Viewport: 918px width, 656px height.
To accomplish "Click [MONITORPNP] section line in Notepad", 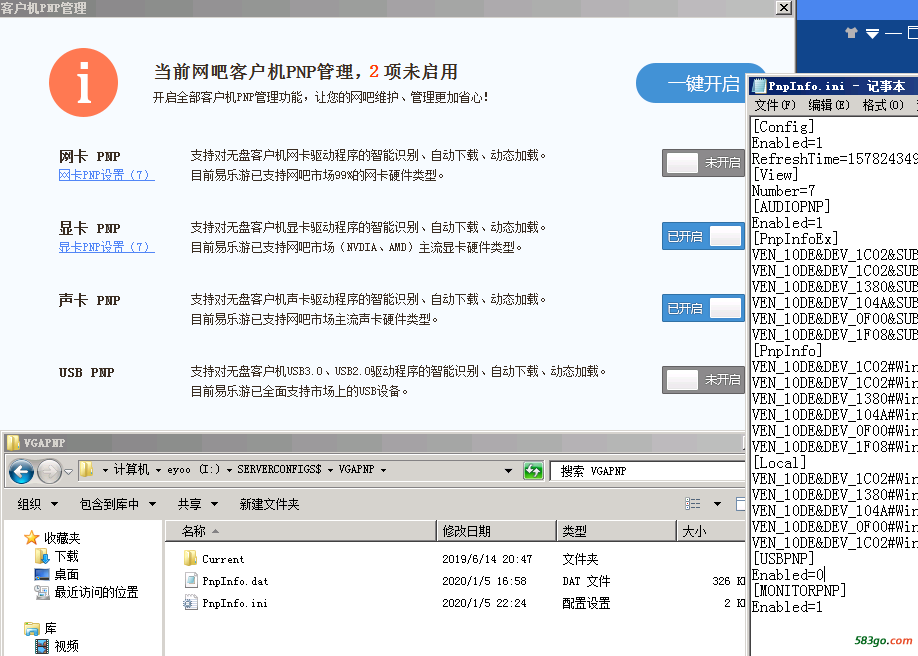I will coord(799,590).
